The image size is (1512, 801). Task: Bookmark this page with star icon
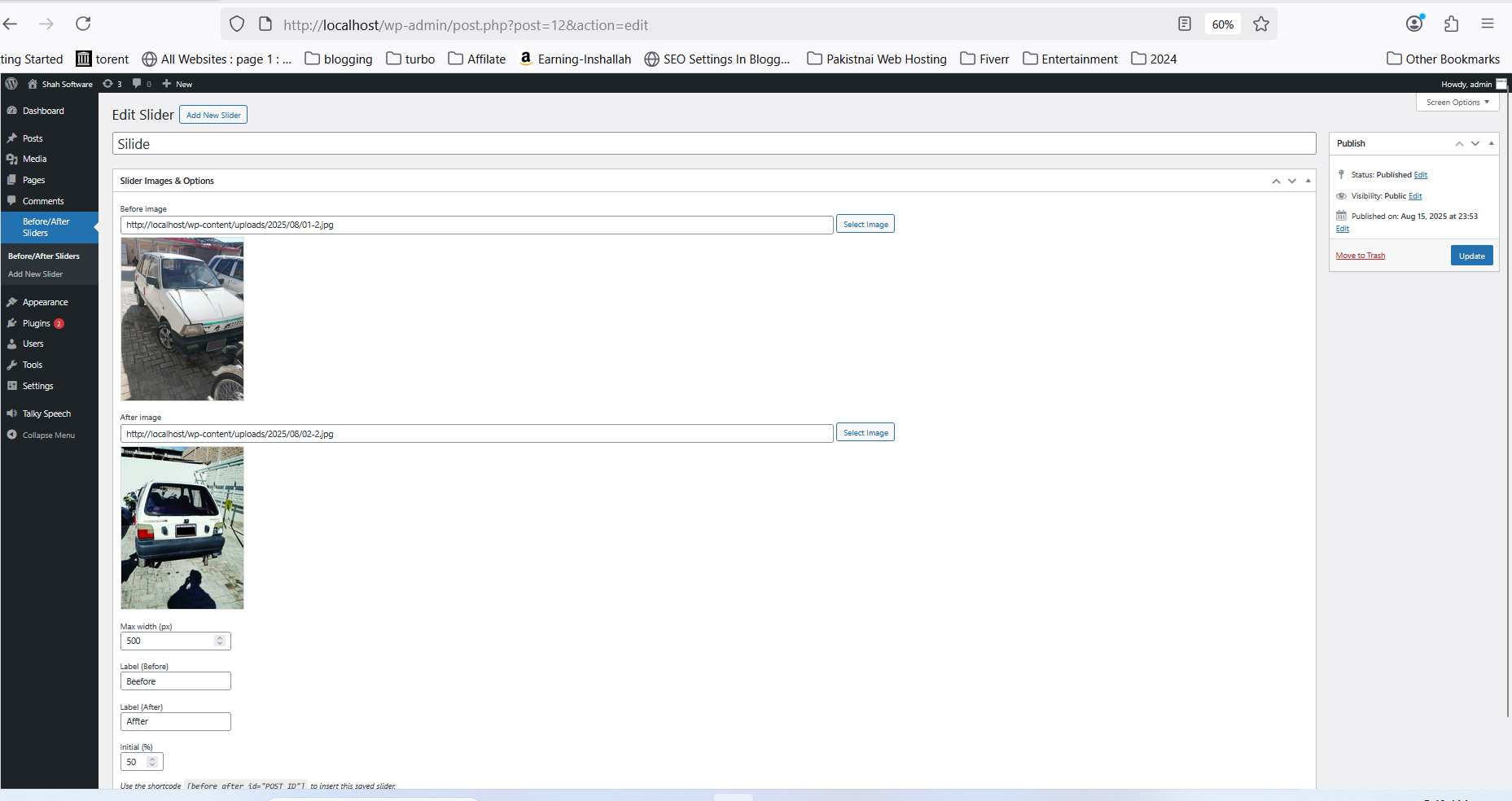click(x=1260, y=24)
